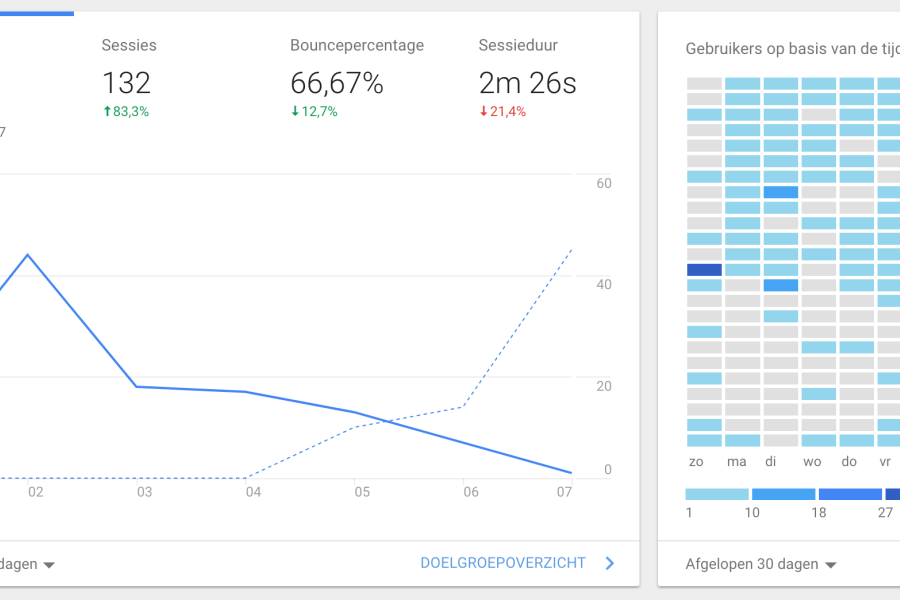Click the 'wo' day label under the heatmap
900x600 pixels.
812,462
